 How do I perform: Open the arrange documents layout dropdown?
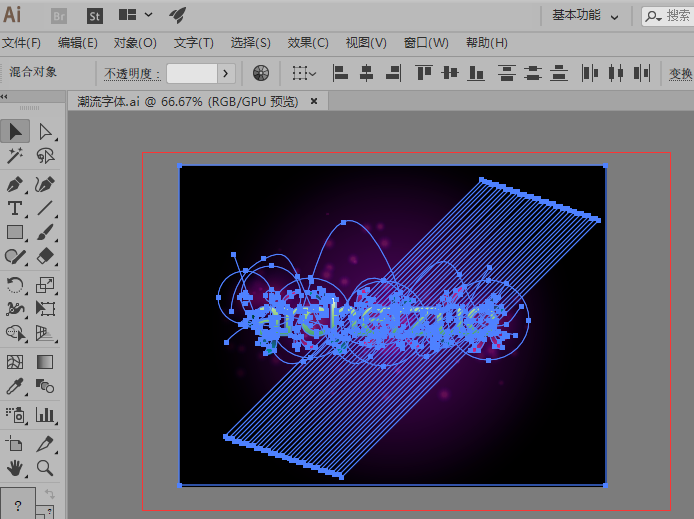coord(136,15)
